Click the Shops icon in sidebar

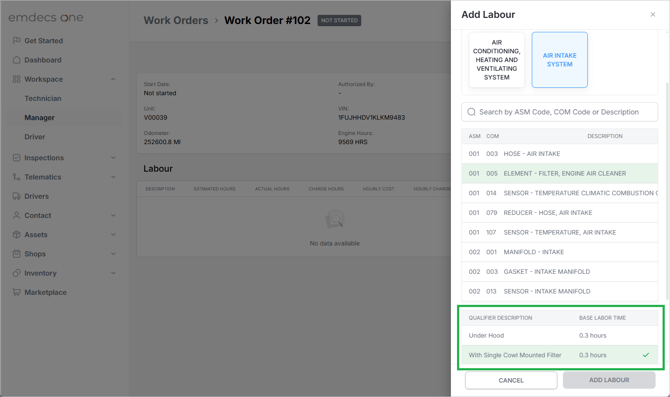tap(16, 254)
